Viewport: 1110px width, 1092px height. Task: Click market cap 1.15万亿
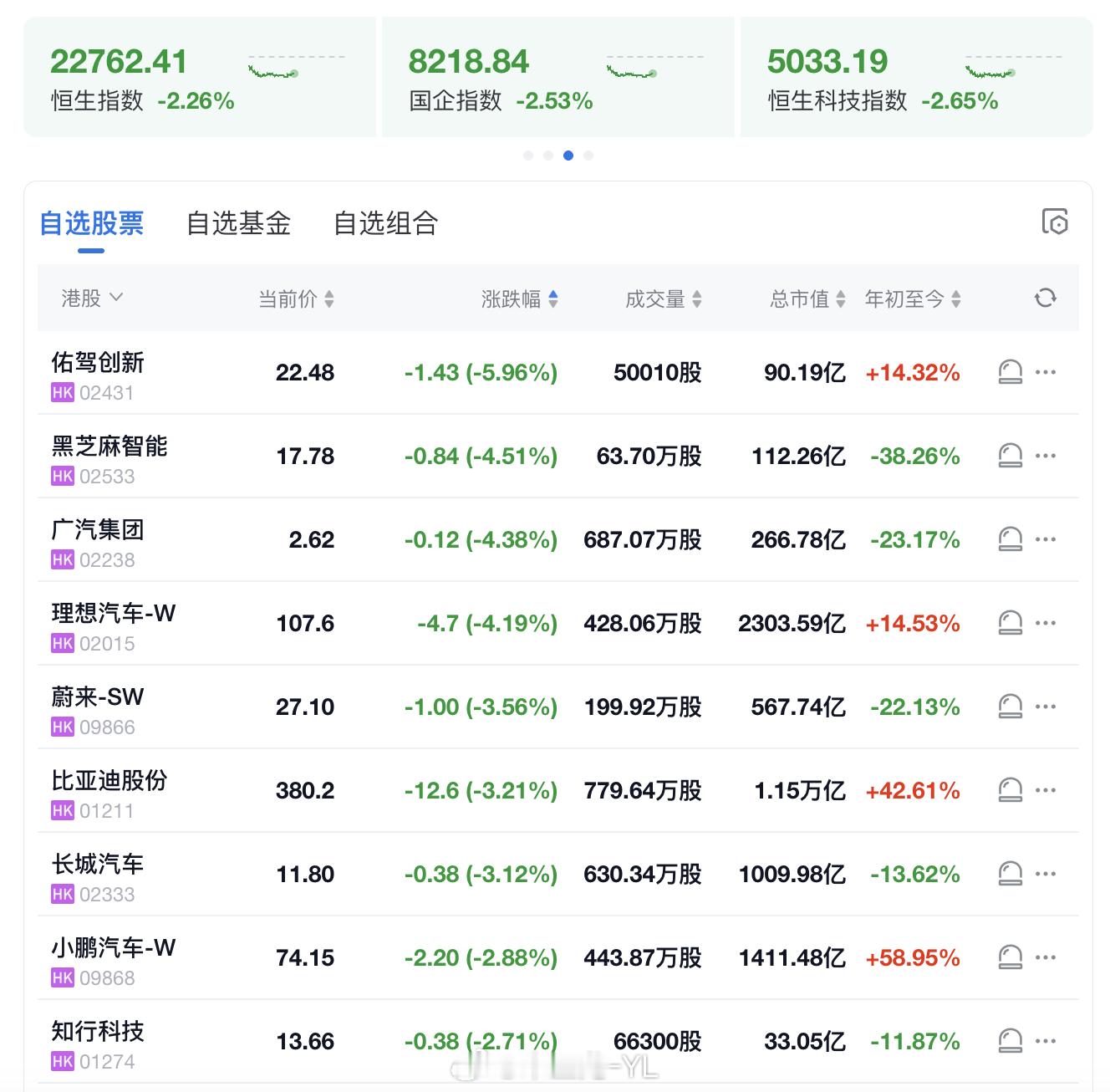[x=801, y=790]
